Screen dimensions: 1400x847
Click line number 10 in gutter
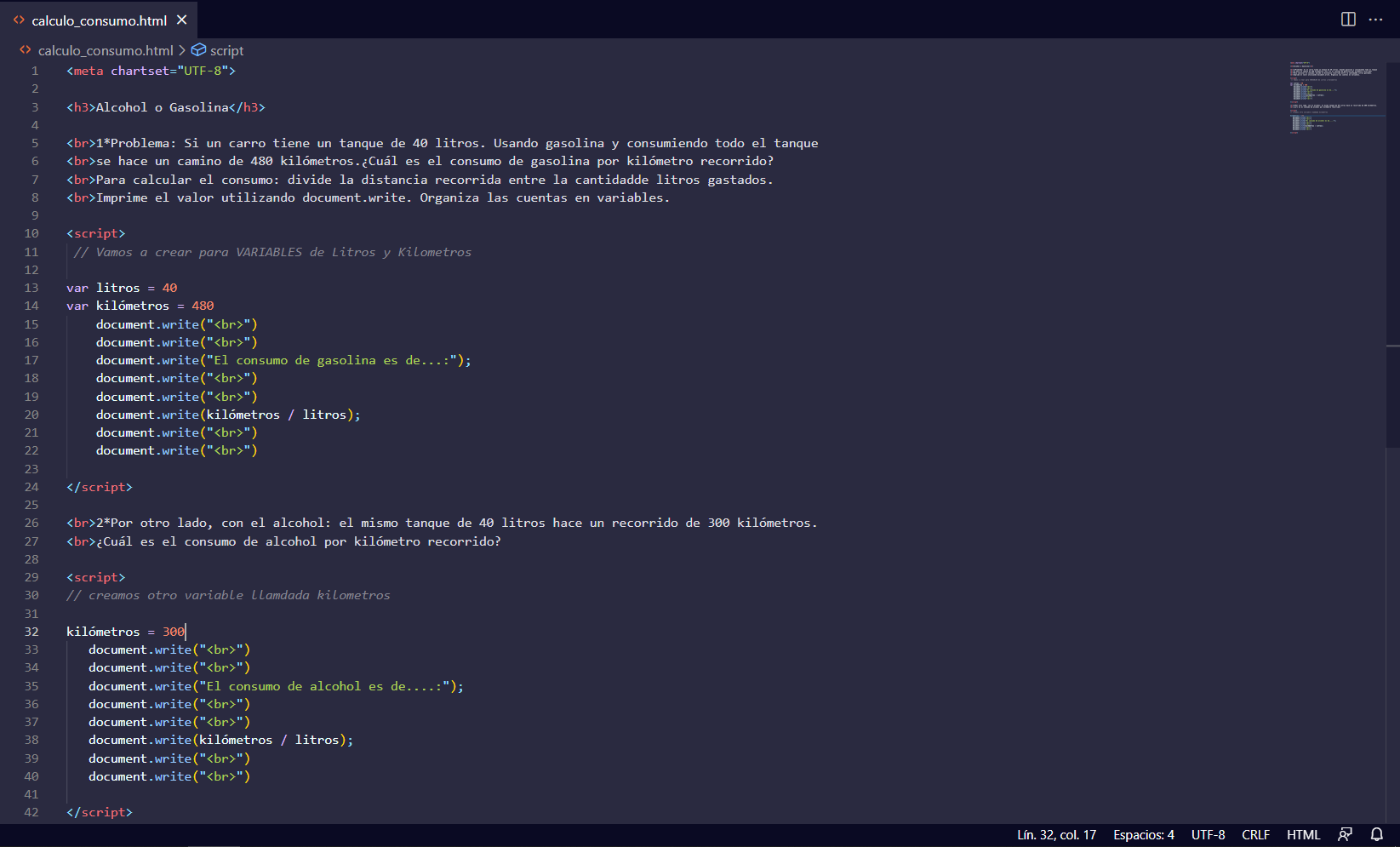tap(31, 233)
